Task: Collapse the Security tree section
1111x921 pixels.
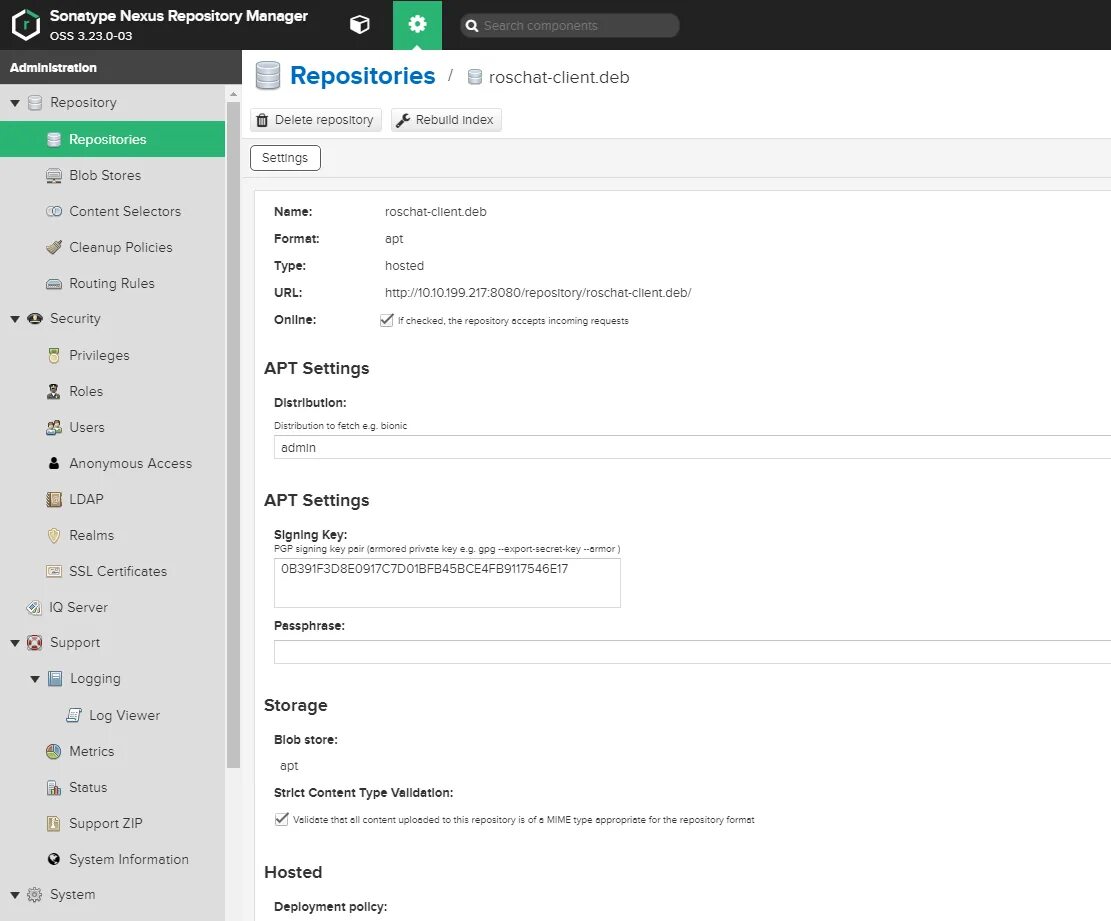Action: 15,320
